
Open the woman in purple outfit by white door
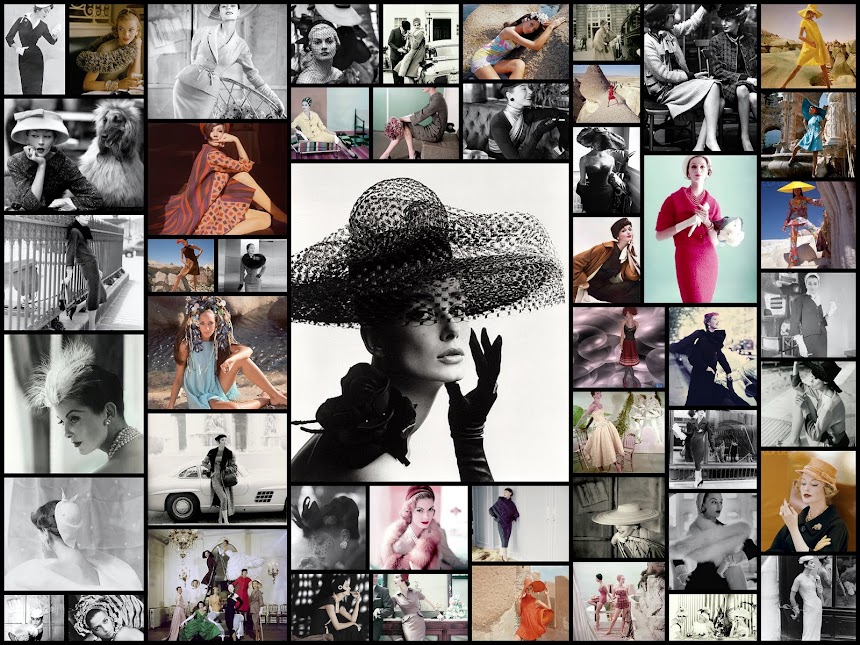(520, 524)
